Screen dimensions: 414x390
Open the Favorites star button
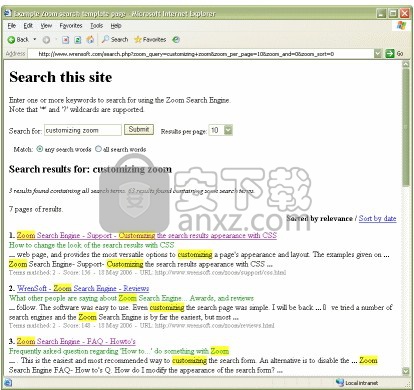click(150, 40)
